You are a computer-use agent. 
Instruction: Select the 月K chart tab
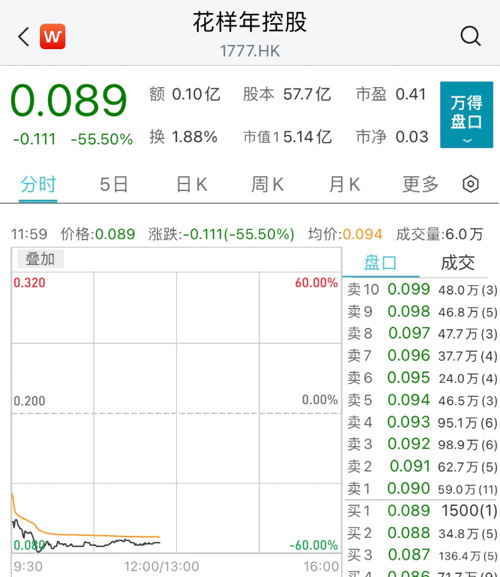(345, 184)
